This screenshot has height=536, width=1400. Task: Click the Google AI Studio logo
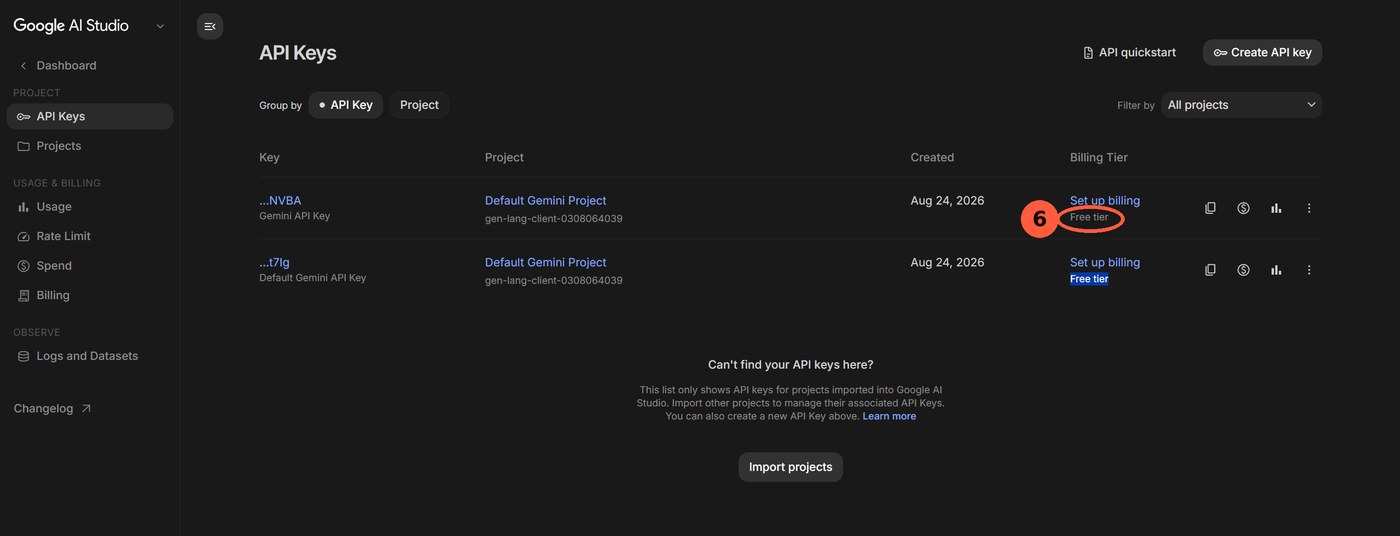pyautogui.click(x=71, y=26)
